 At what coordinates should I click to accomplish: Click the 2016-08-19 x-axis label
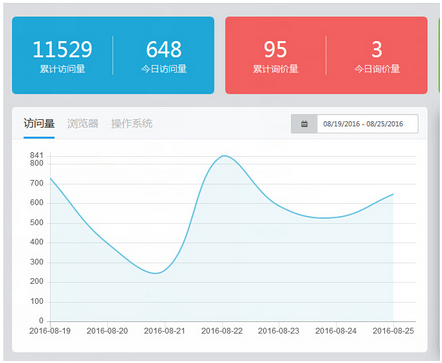[x=50, y=331]
